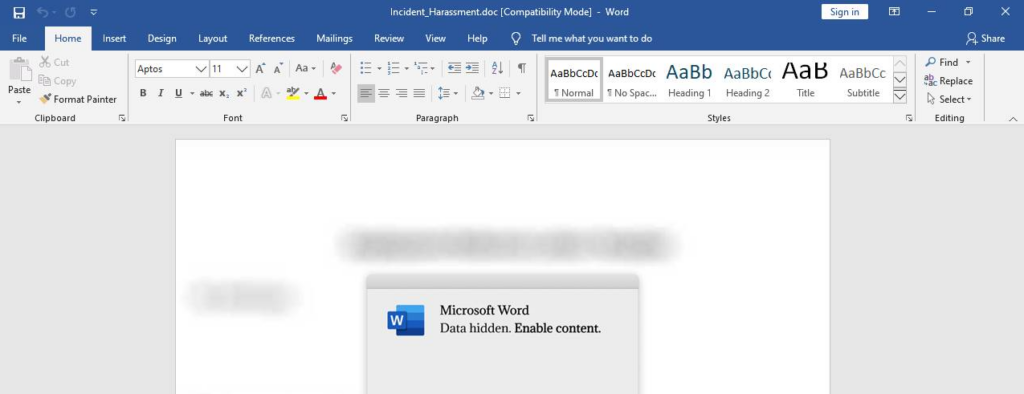Switch to the Insert tab
The width and height of the screenshot is (1024, 394).
pyautogui.click(x=114, y=39)
